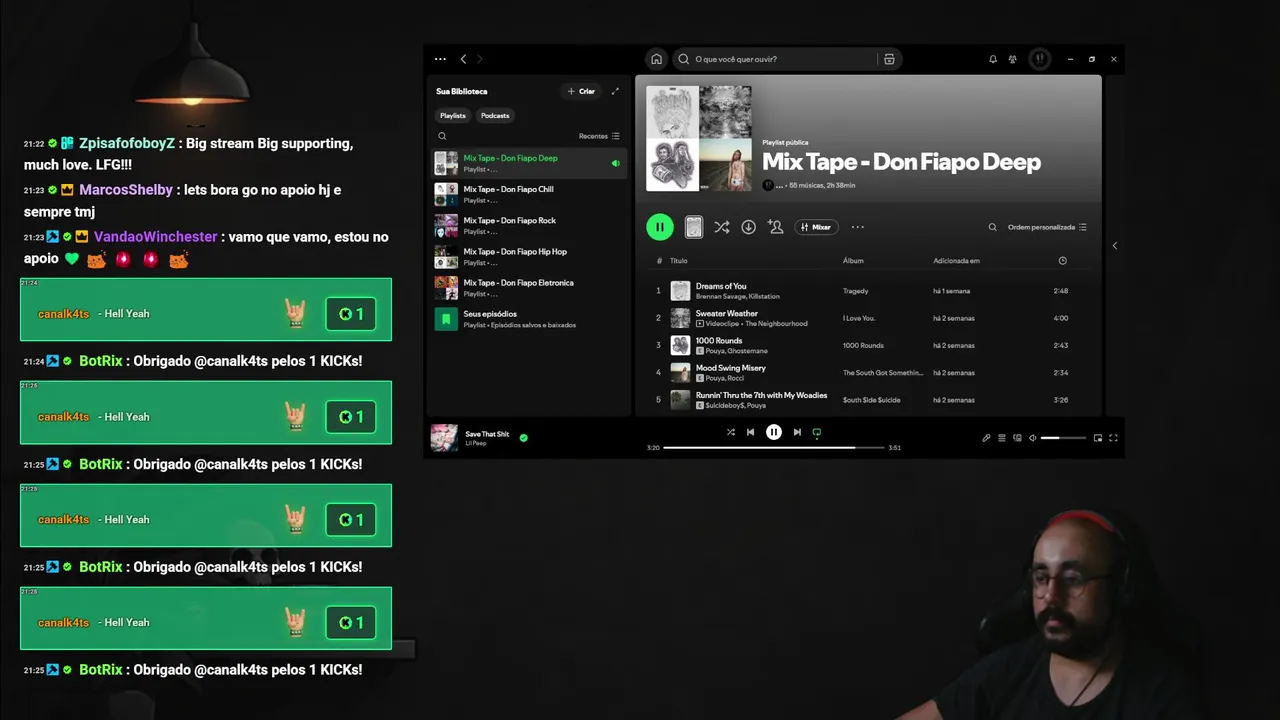
Task: Download the playlist with arrow icon
Action: (x=748, y=227)
